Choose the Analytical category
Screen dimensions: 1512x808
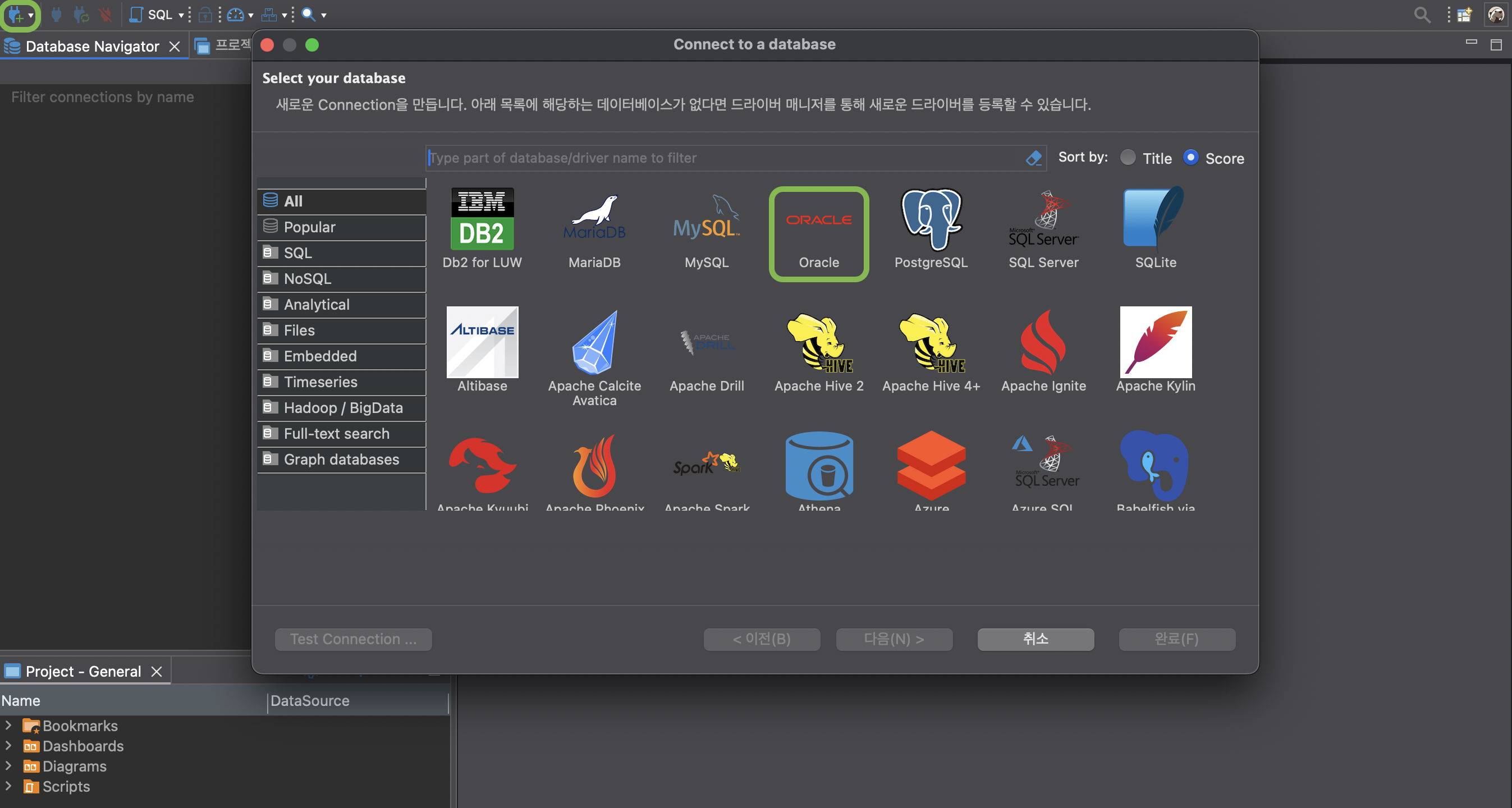(x=341, y=305)
